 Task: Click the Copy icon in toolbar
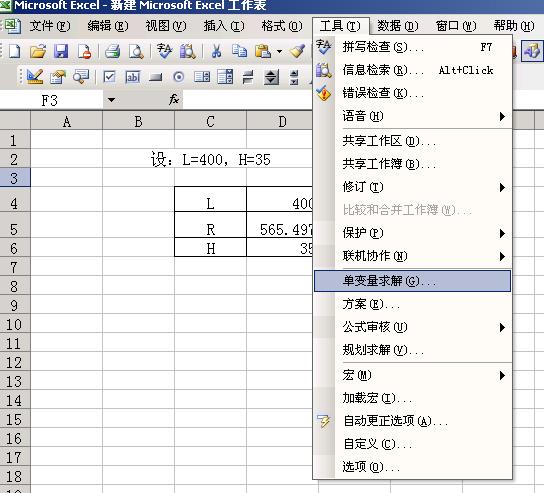[239, 52]
